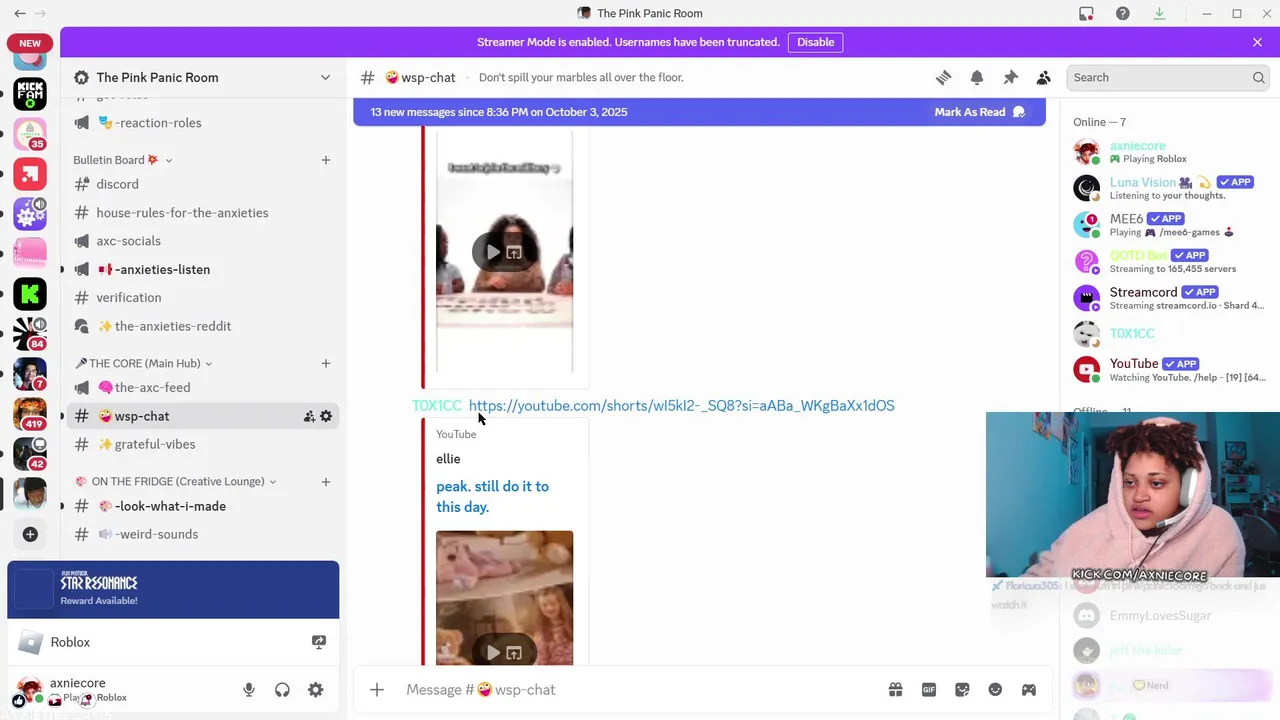Open MEE6 bot in member list
Screen dimensions: 1280x720
(x=1168, y=225)
